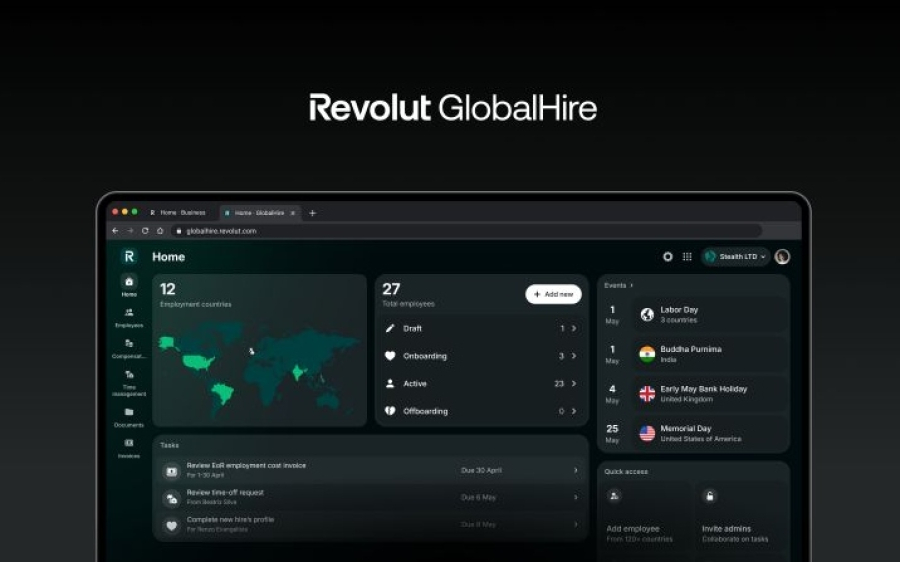Click the Offboarding broken heart icon
Image resolution: width=900 pixels, height=562 pixels.
[x=390, y=411]
